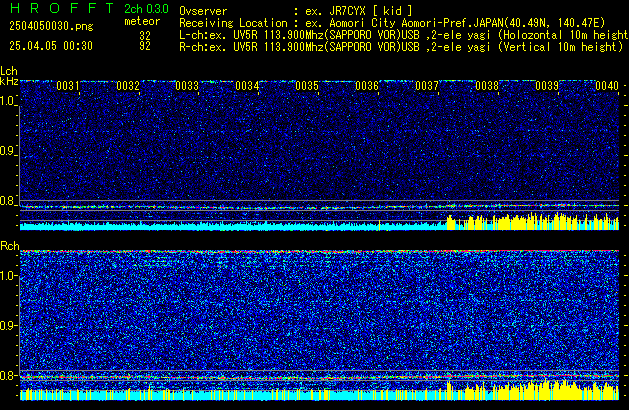The image size is (629, 410).
Task: Click the kHz axis unit label
Action: tap(9, 81)
